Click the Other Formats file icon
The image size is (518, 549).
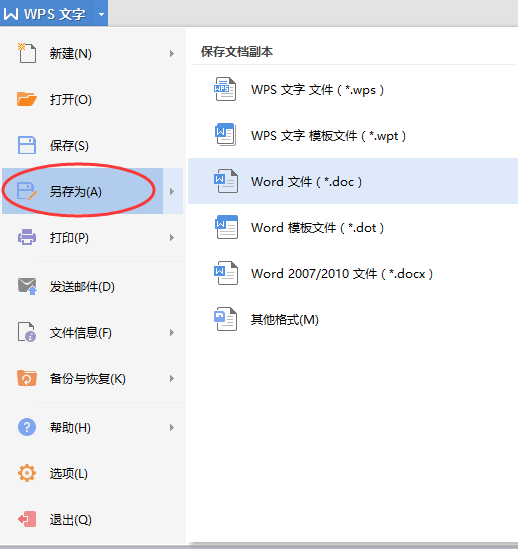click(x=226, y=319)
